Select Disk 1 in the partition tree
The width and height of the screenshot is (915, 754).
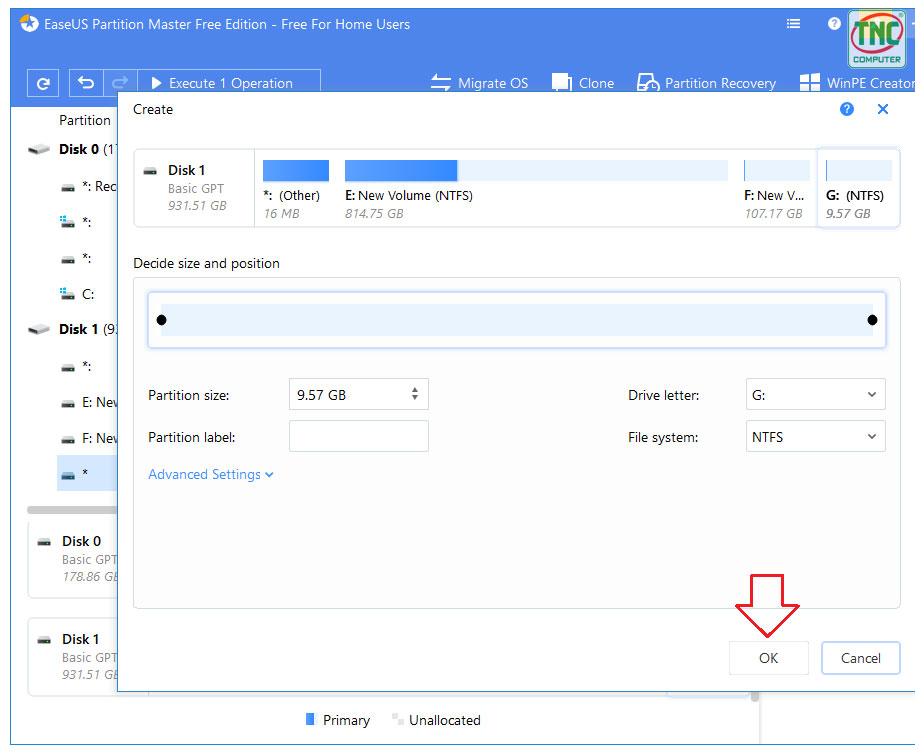[72, 329]
